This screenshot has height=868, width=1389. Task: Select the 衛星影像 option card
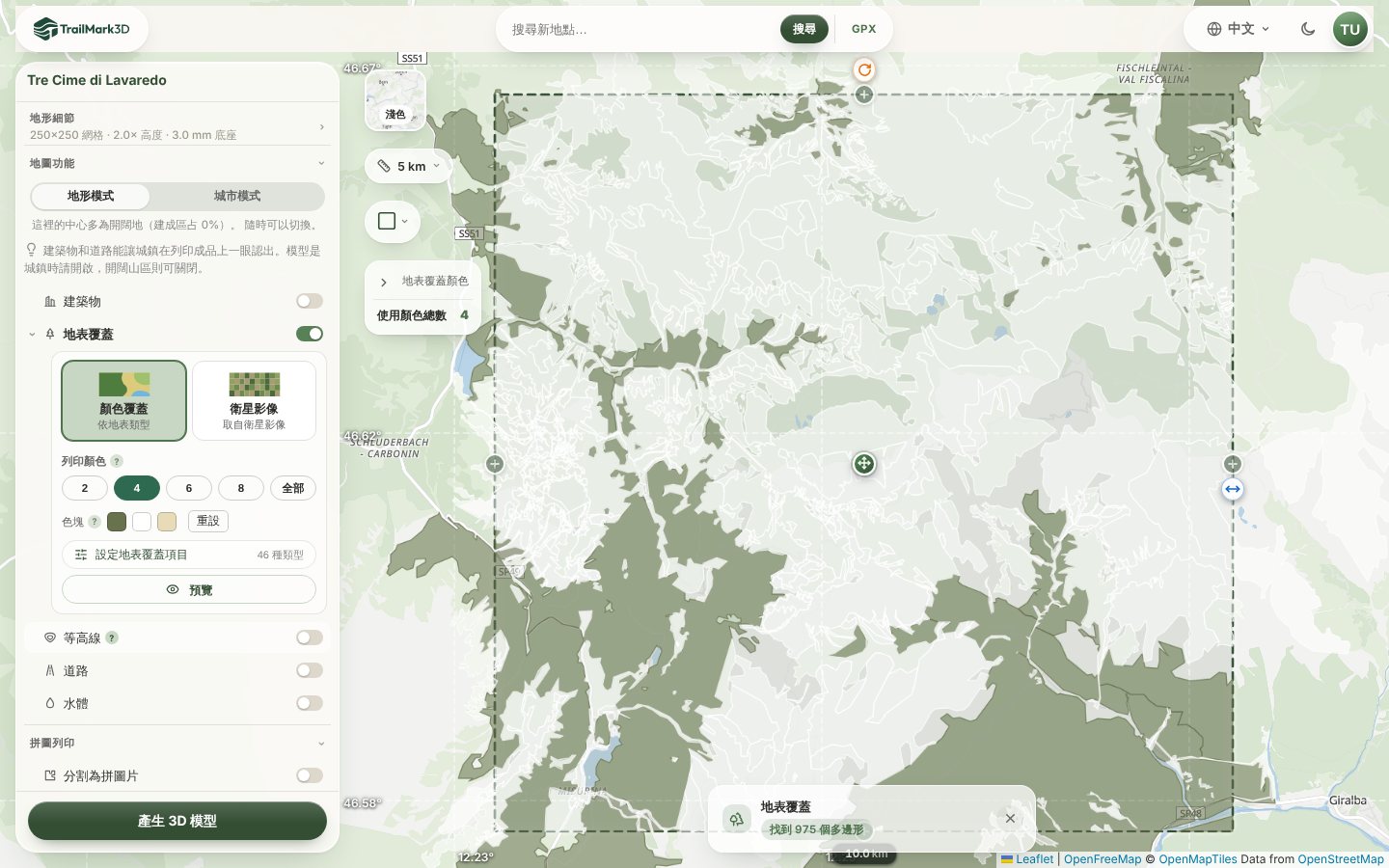pyautogui.click(x=255, y=400)
